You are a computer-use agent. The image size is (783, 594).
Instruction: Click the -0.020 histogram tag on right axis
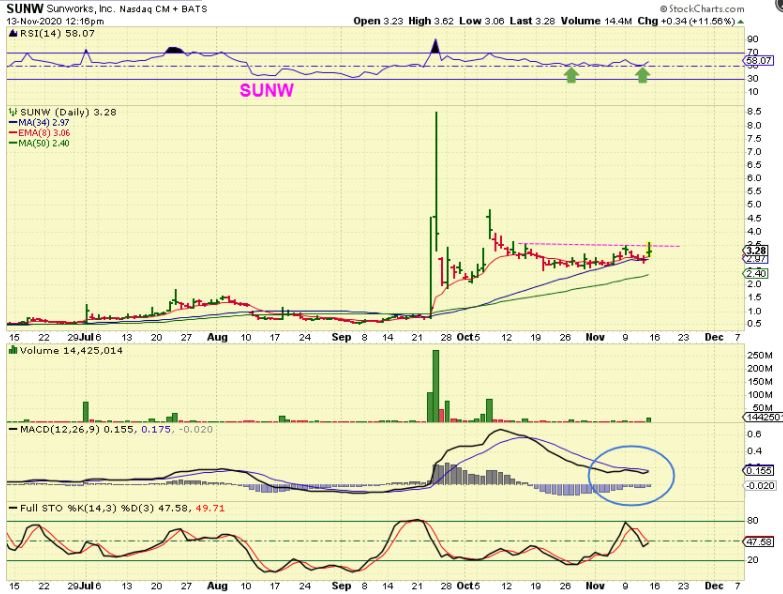click(760, 486)
